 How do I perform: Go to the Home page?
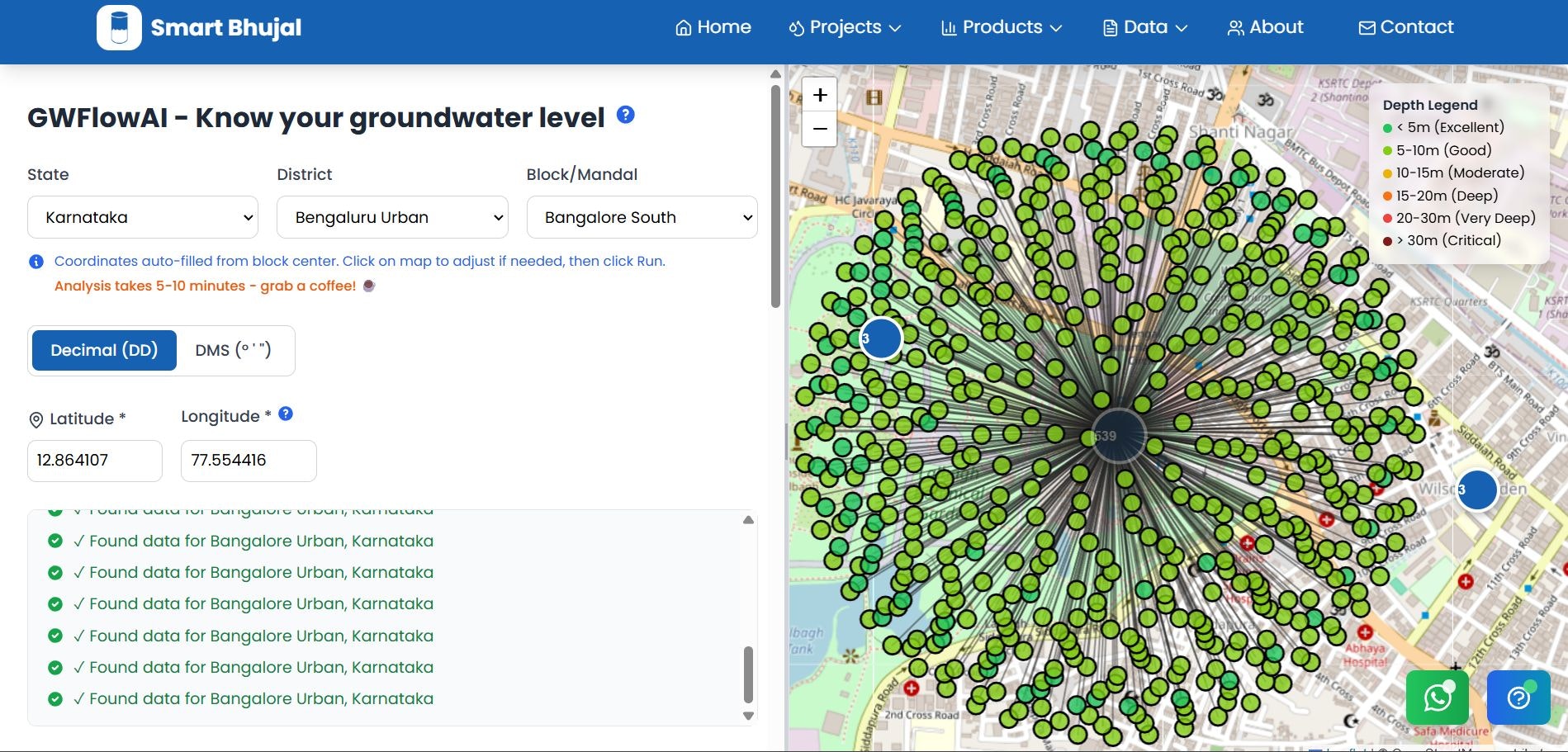click(713, 27)
